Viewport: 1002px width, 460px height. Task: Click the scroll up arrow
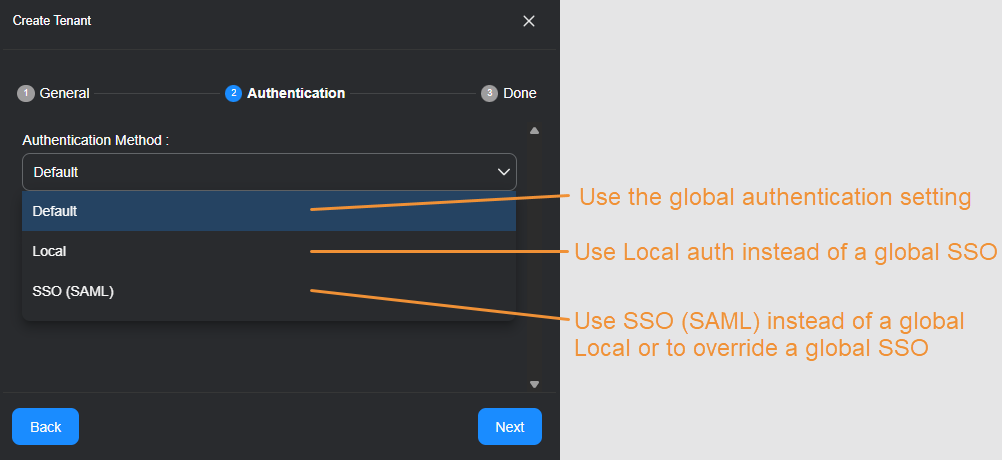534,130
